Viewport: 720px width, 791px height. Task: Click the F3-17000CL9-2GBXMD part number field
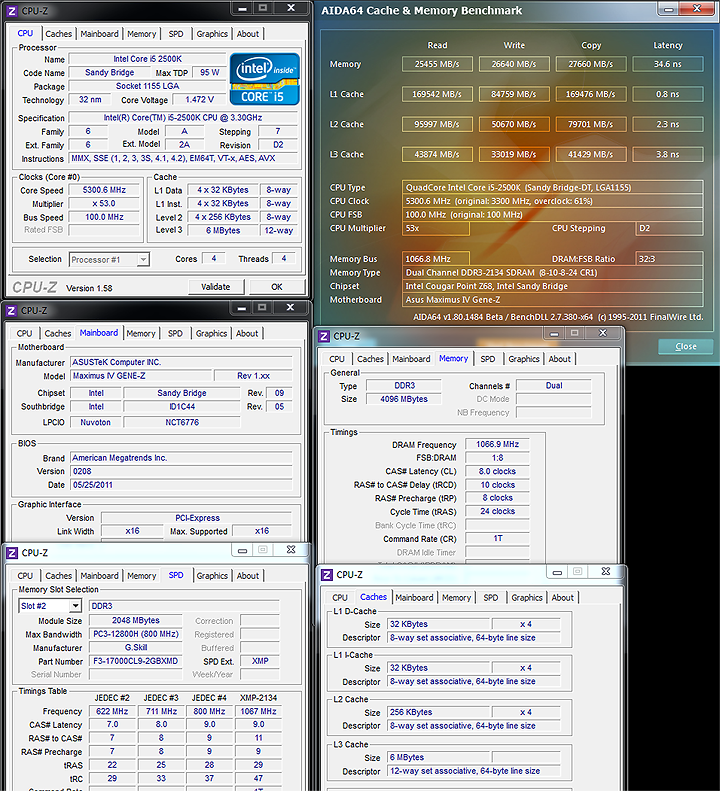point(135,661)
